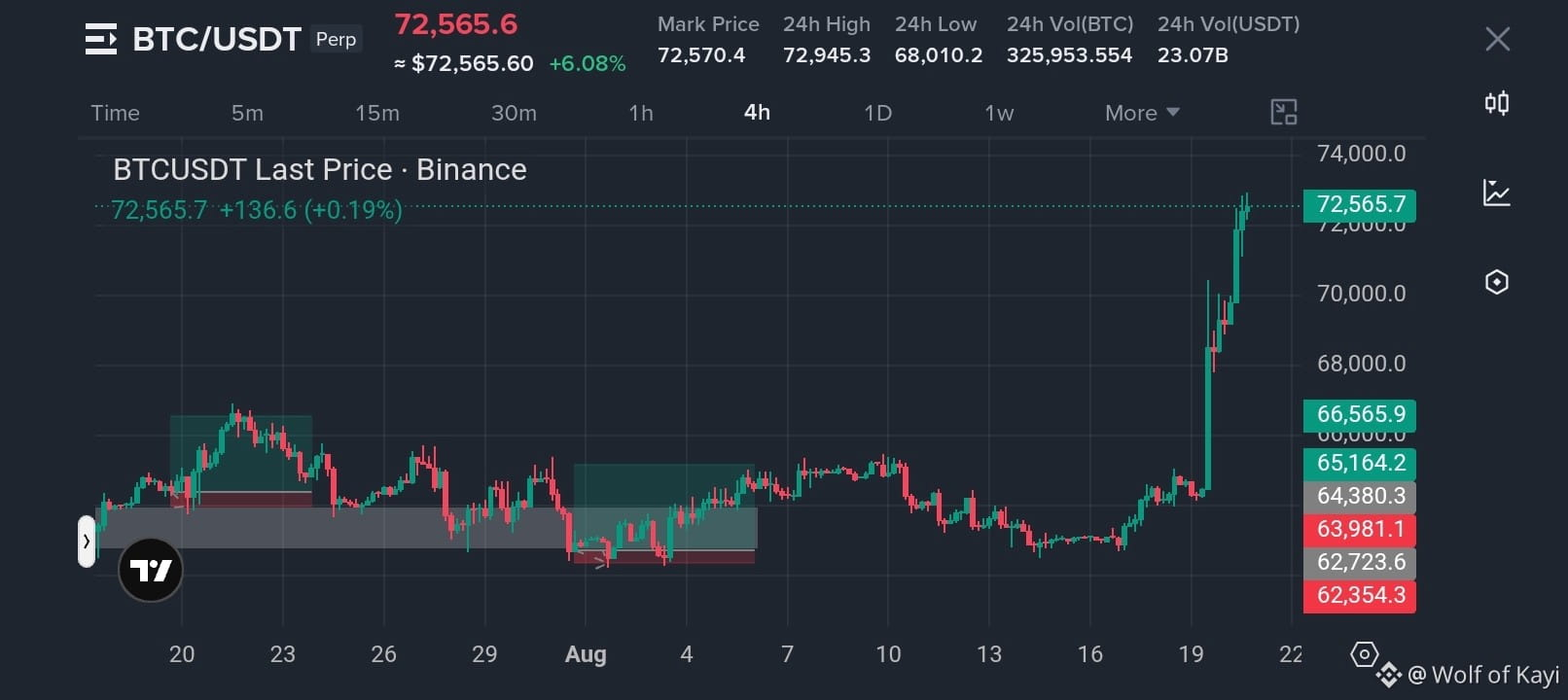Click the TradingView logo badge
This screenshot has height=700, width=1568.
[151, 570]
